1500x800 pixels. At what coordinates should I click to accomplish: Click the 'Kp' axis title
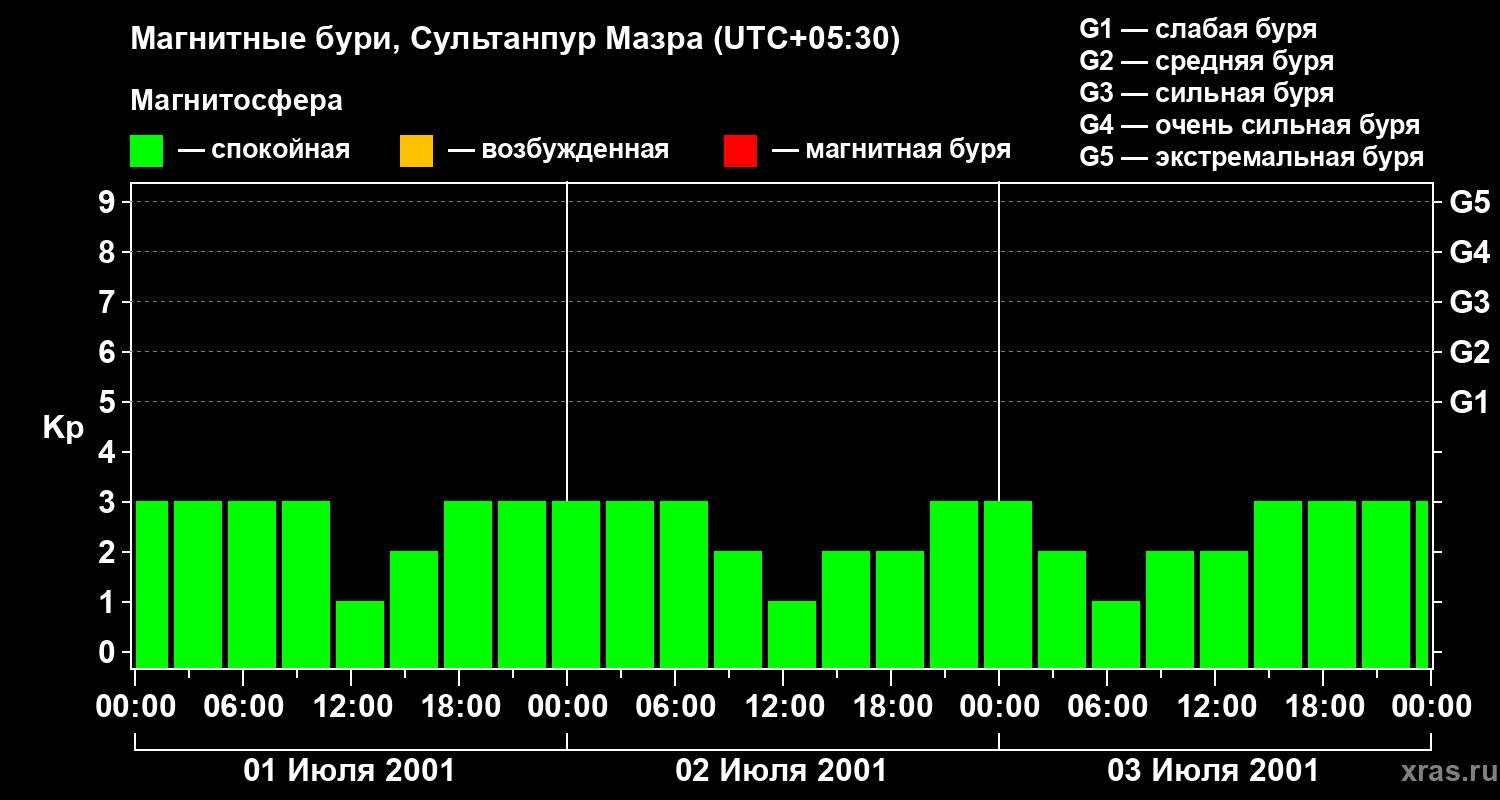click(63, 428)
